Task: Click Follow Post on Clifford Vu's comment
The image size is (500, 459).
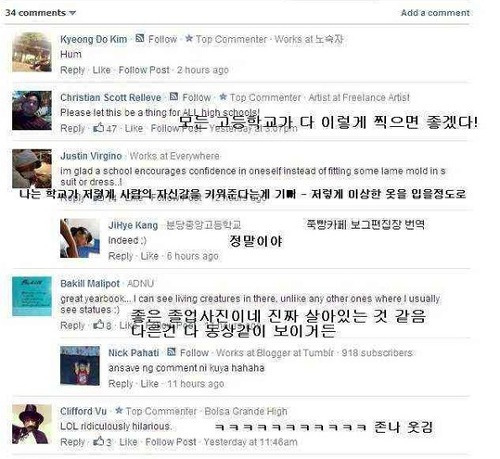Action: click(x=171, y=442)
